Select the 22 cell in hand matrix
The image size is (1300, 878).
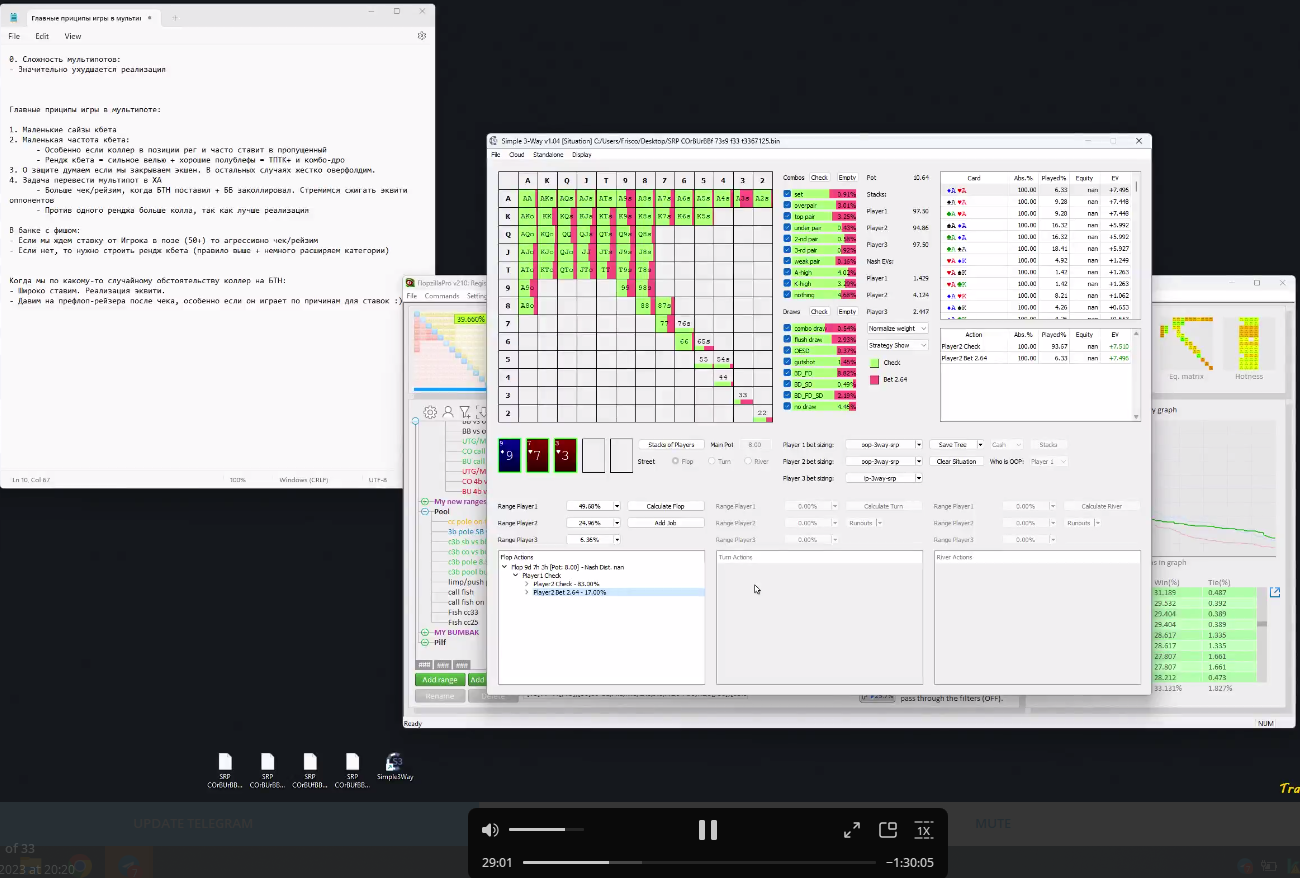(x=762, y=413)
